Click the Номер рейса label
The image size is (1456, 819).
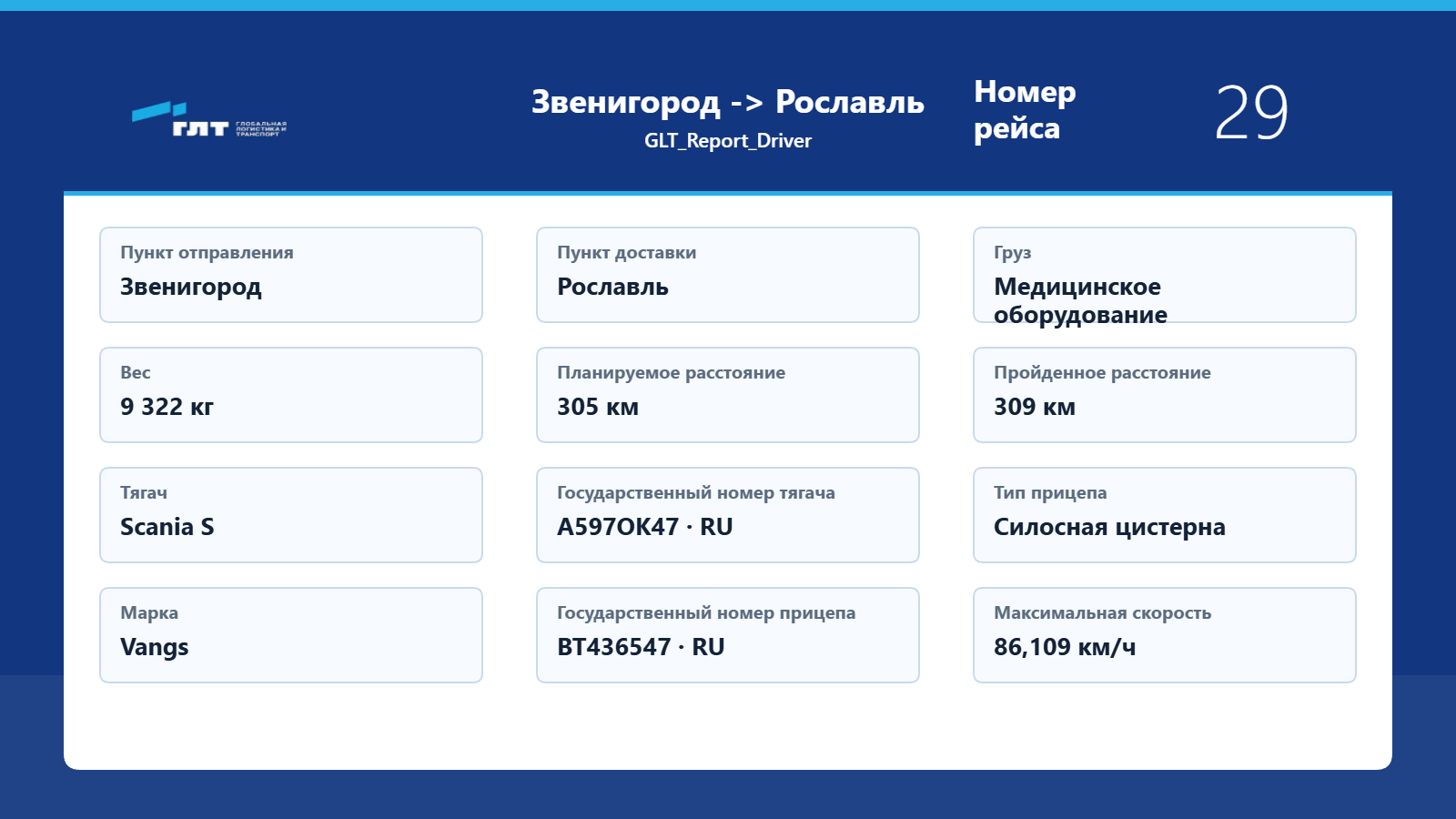point(1025,110)
